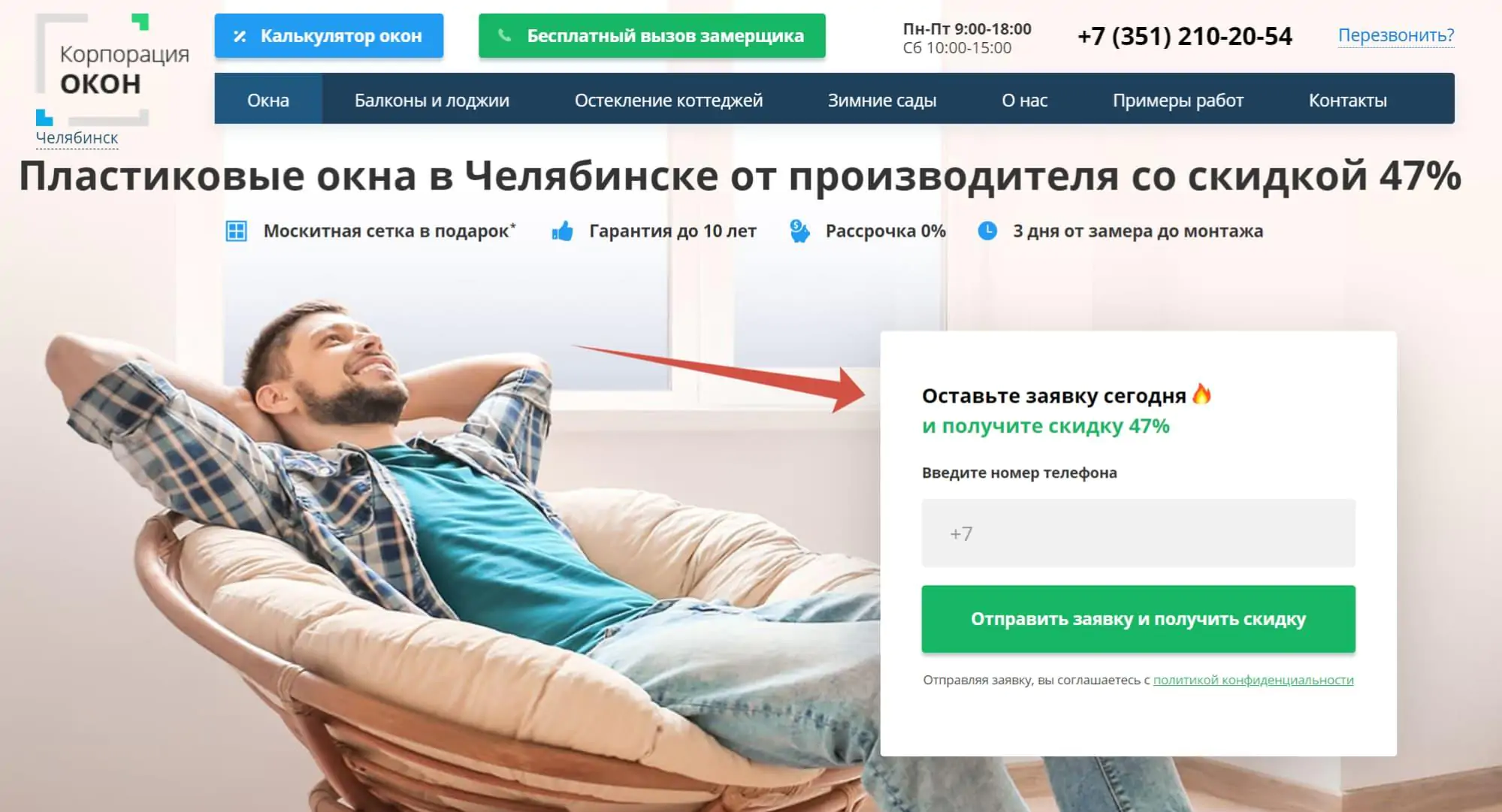1502x812 pixels.
Task: Click the phone number input field
Action: [x=1138, y=533]
